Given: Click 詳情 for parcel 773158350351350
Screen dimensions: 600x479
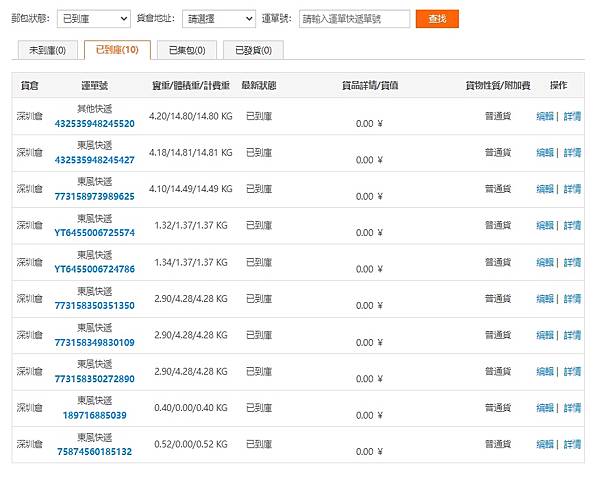Looking at the screenshot, I should coord(572,298).
